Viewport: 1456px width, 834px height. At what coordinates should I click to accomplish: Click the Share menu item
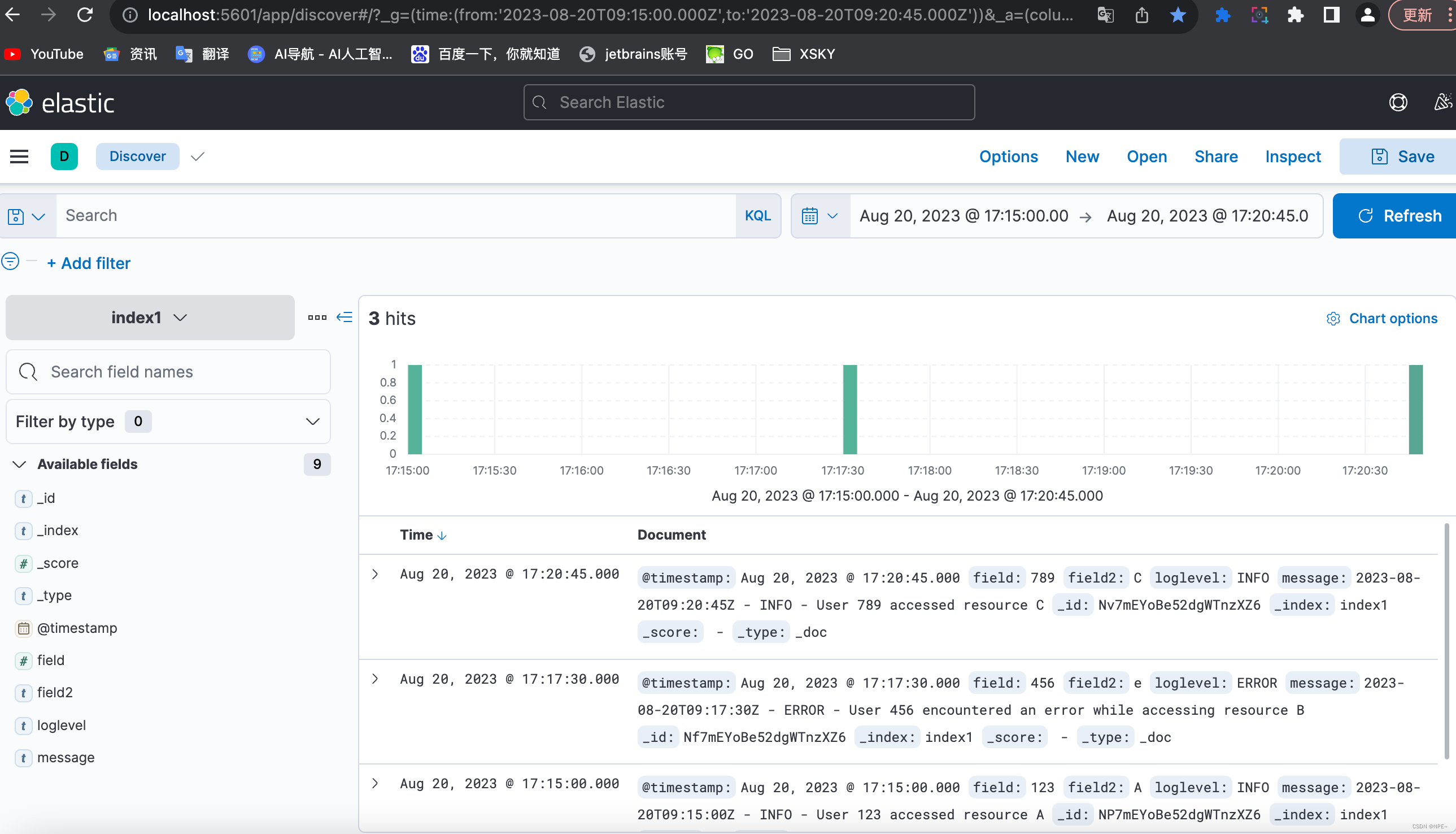pyautogui.click(x=1215, y=157)
